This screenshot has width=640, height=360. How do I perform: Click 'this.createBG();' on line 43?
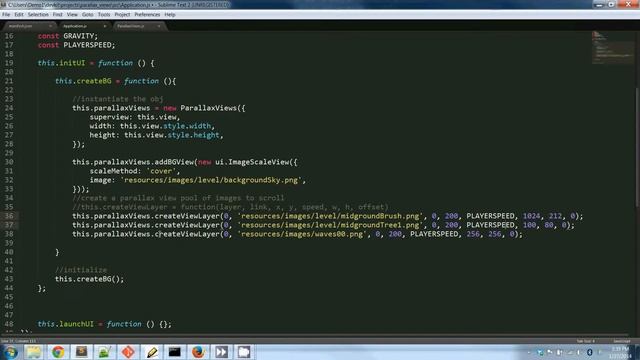click(89, 279)
